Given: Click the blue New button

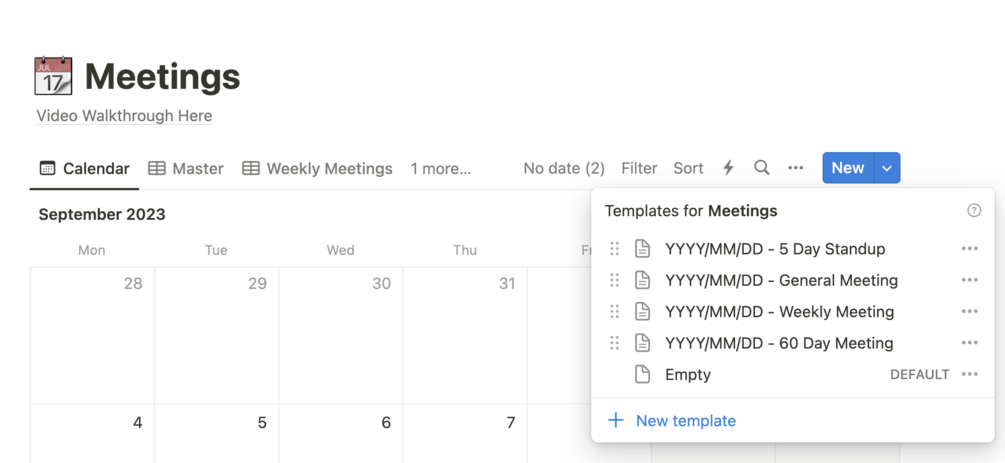Looking at the screenshot, I should (847, 168).
